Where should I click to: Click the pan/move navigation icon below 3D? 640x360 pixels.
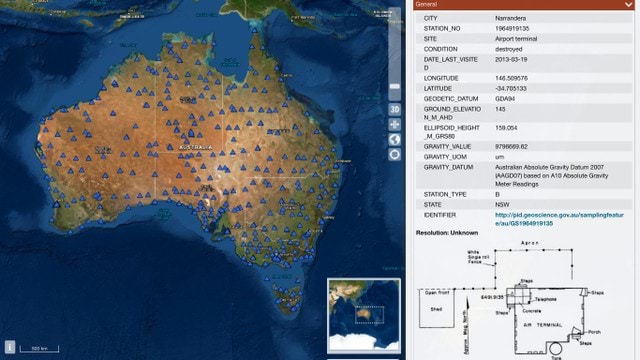click(x=394, y=124)
